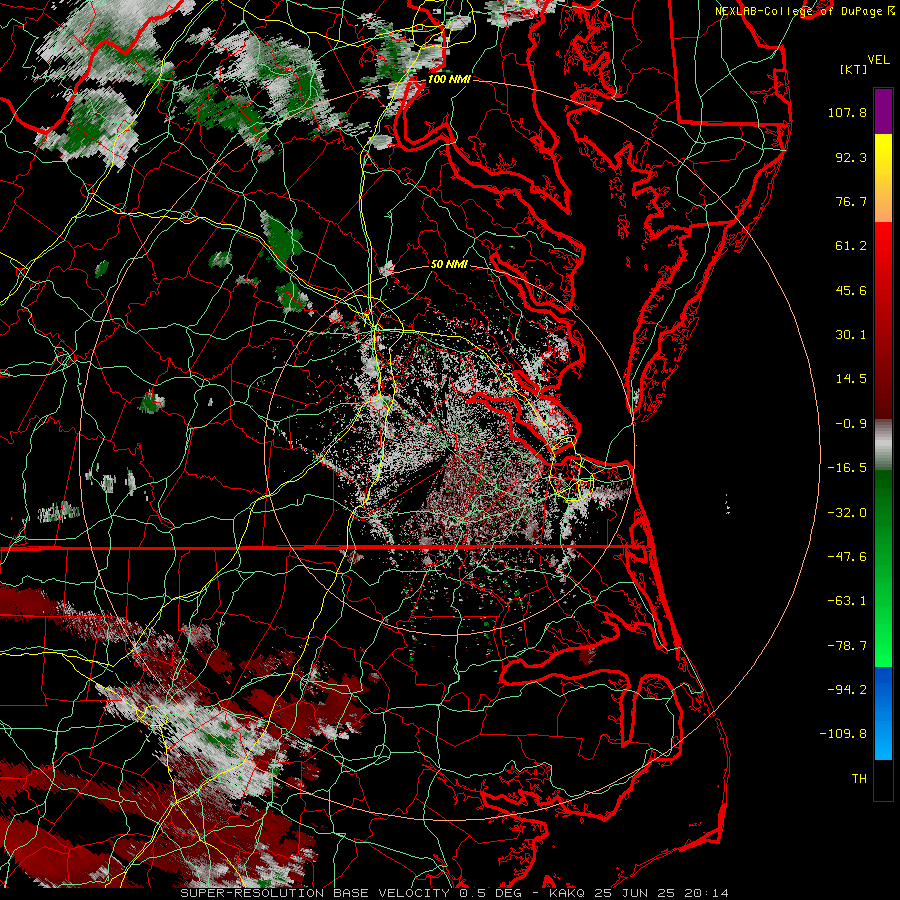900x900 pixels.
Task: Click the [KT] units label
Action: pyautogui.click(x=853, y=69)
